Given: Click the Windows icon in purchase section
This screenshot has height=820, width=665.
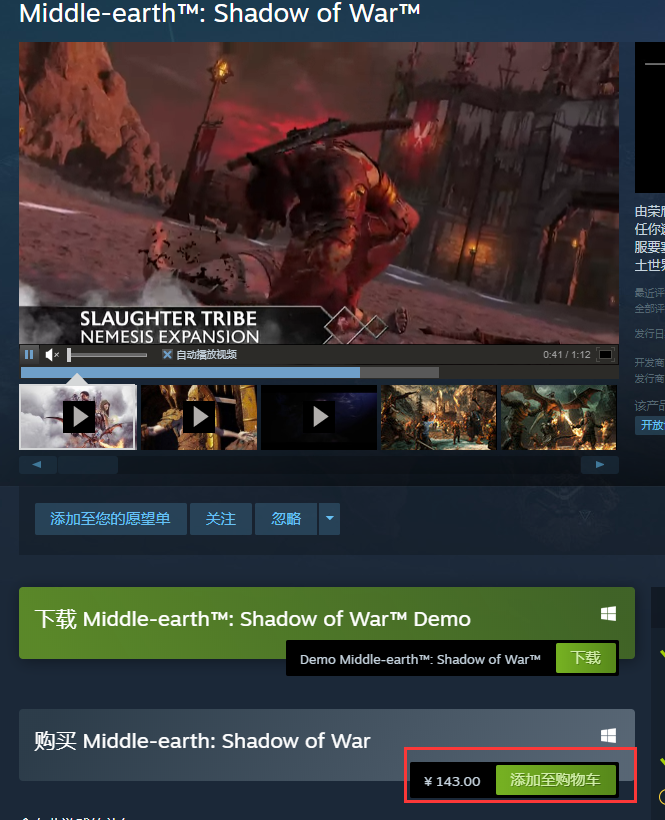Looking at the screenshot, I should pos(608,736).
